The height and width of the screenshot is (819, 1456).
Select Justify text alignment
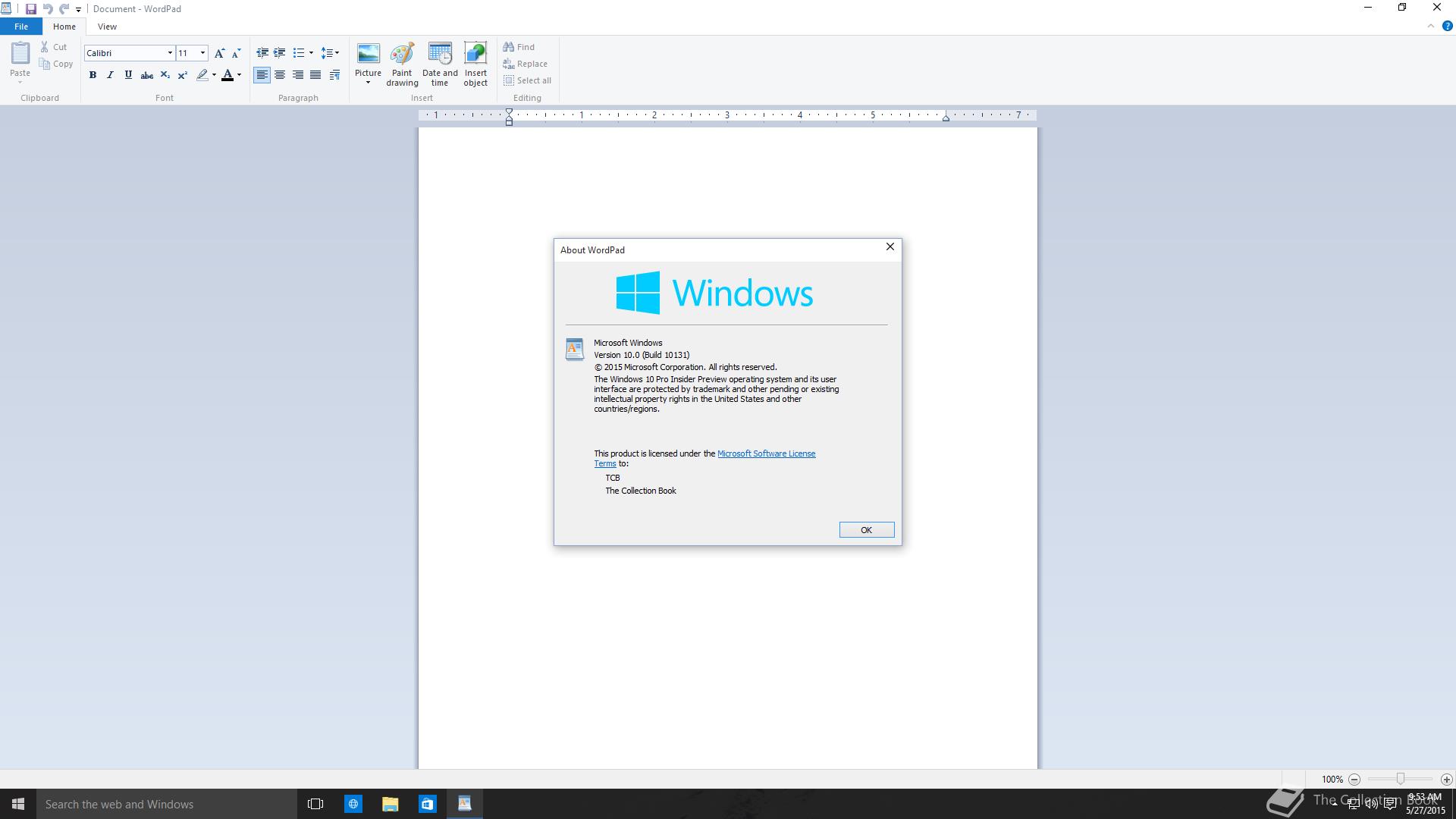315,75
